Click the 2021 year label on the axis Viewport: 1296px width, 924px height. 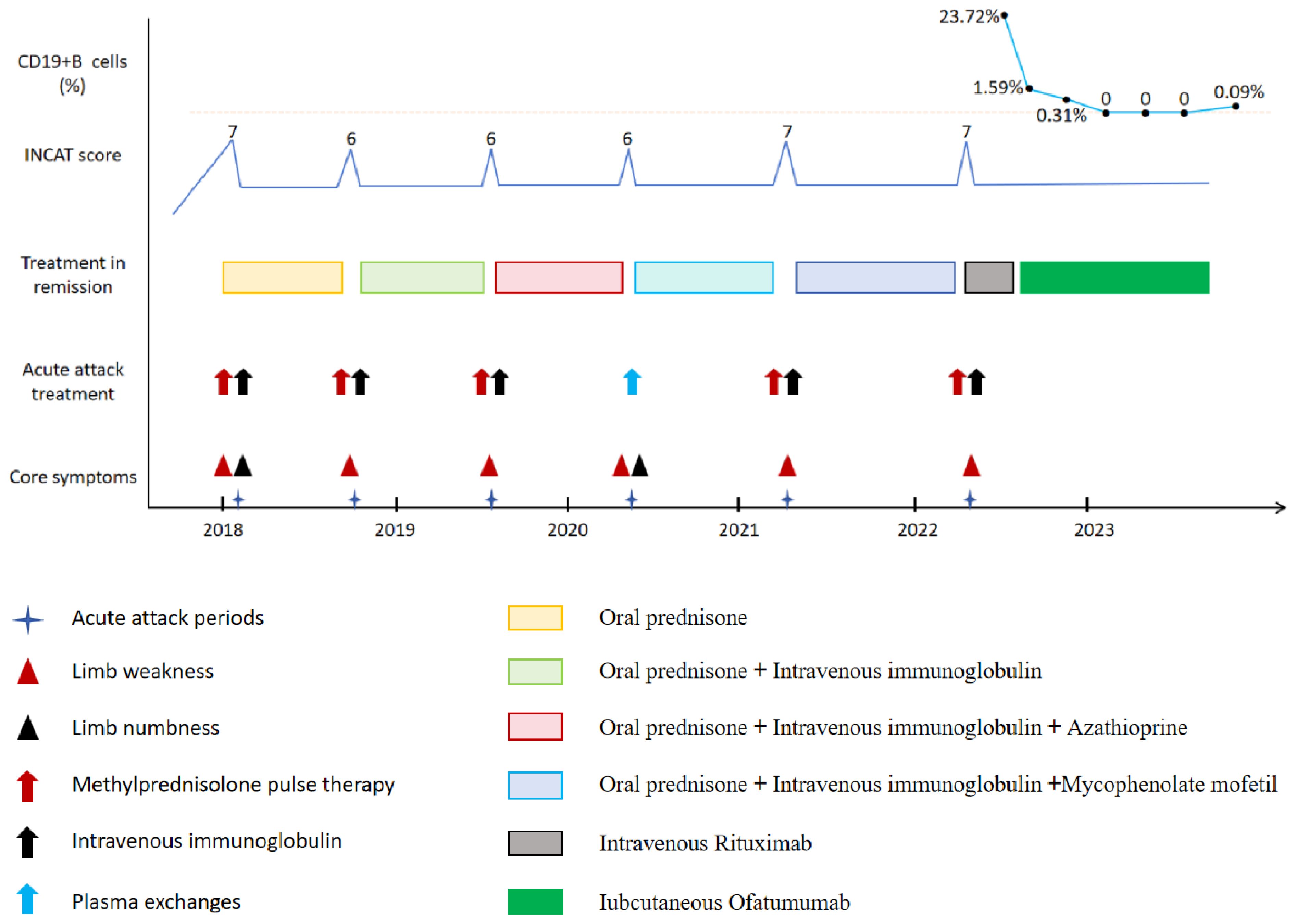click(738, 530)
